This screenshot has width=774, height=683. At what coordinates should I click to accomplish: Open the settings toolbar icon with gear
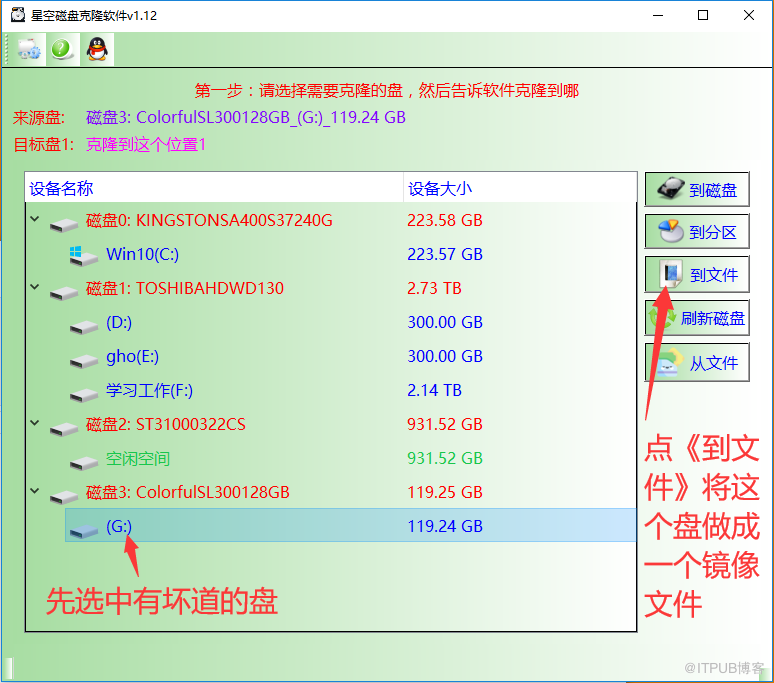click(x=29, y=49)
